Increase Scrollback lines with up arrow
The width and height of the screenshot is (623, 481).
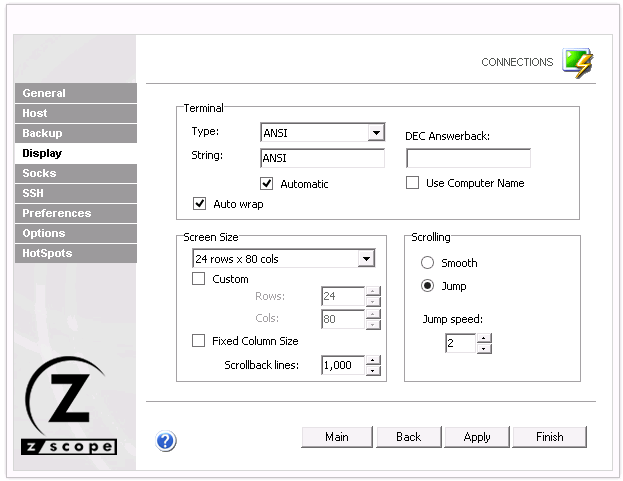coord(373,360)
